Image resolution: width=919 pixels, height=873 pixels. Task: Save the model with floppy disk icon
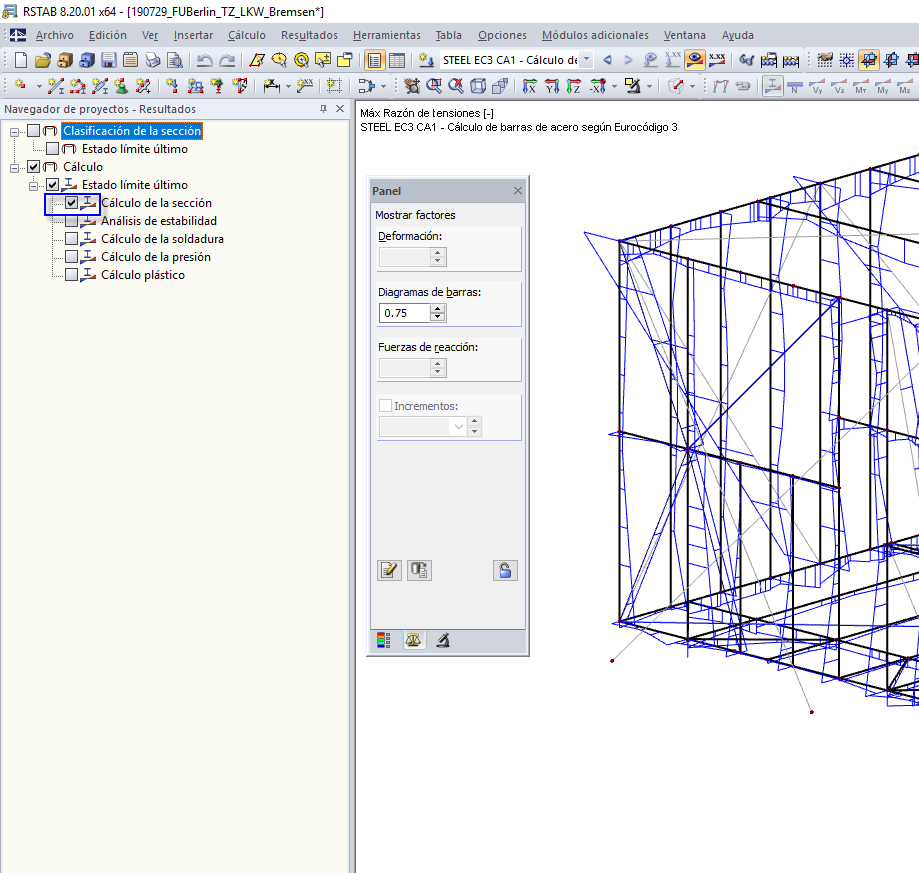(108, 60)
